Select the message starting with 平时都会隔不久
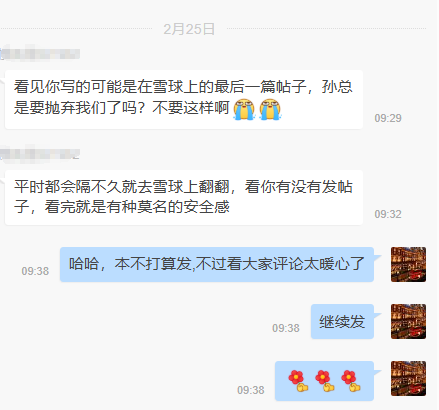Image resolution: width=439 pixels, height=410 pixels. pos(184,197)
